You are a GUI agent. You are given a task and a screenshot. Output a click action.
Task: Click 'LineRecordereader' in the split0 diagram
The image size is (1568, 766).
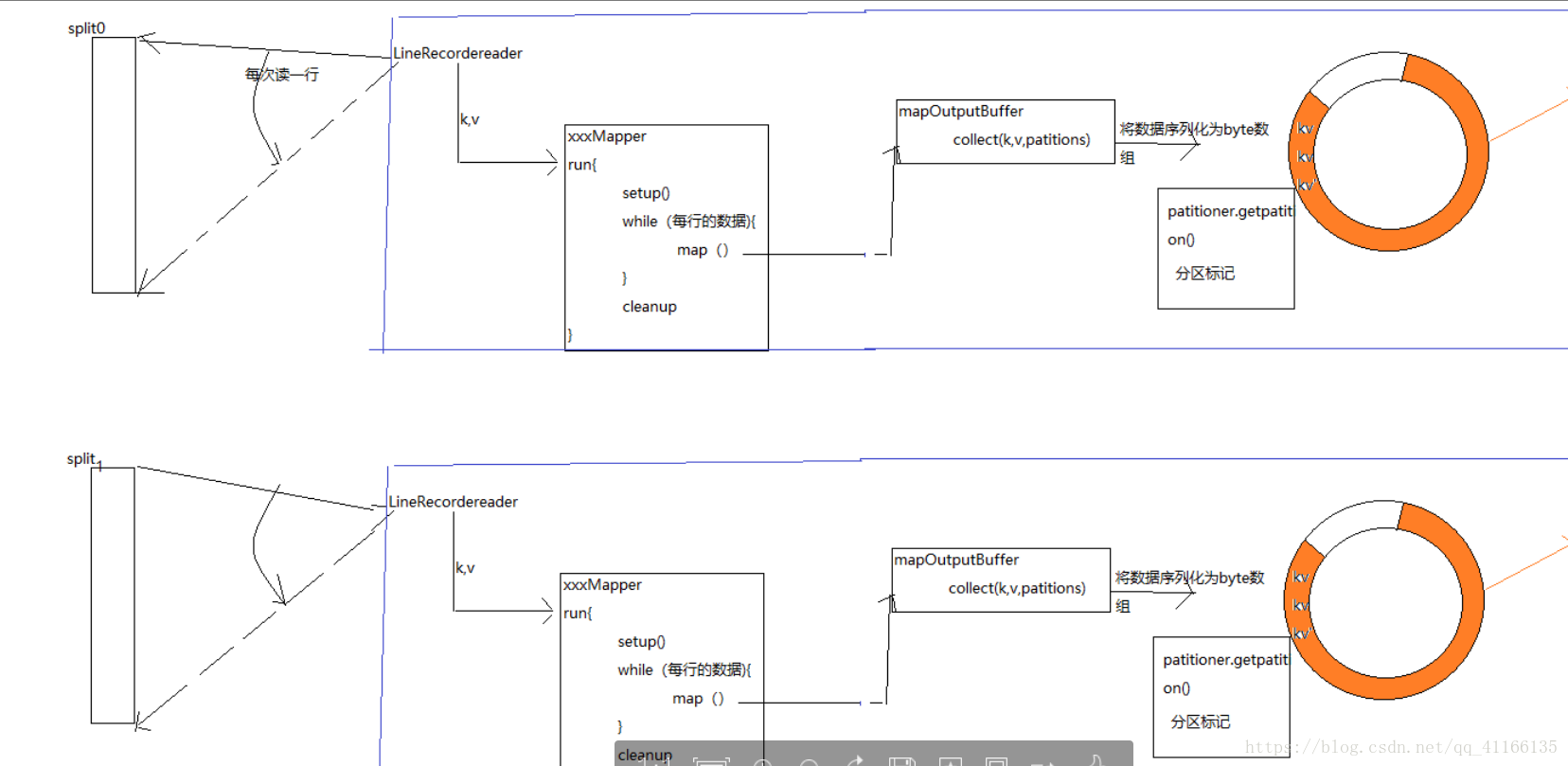(457, 53)
